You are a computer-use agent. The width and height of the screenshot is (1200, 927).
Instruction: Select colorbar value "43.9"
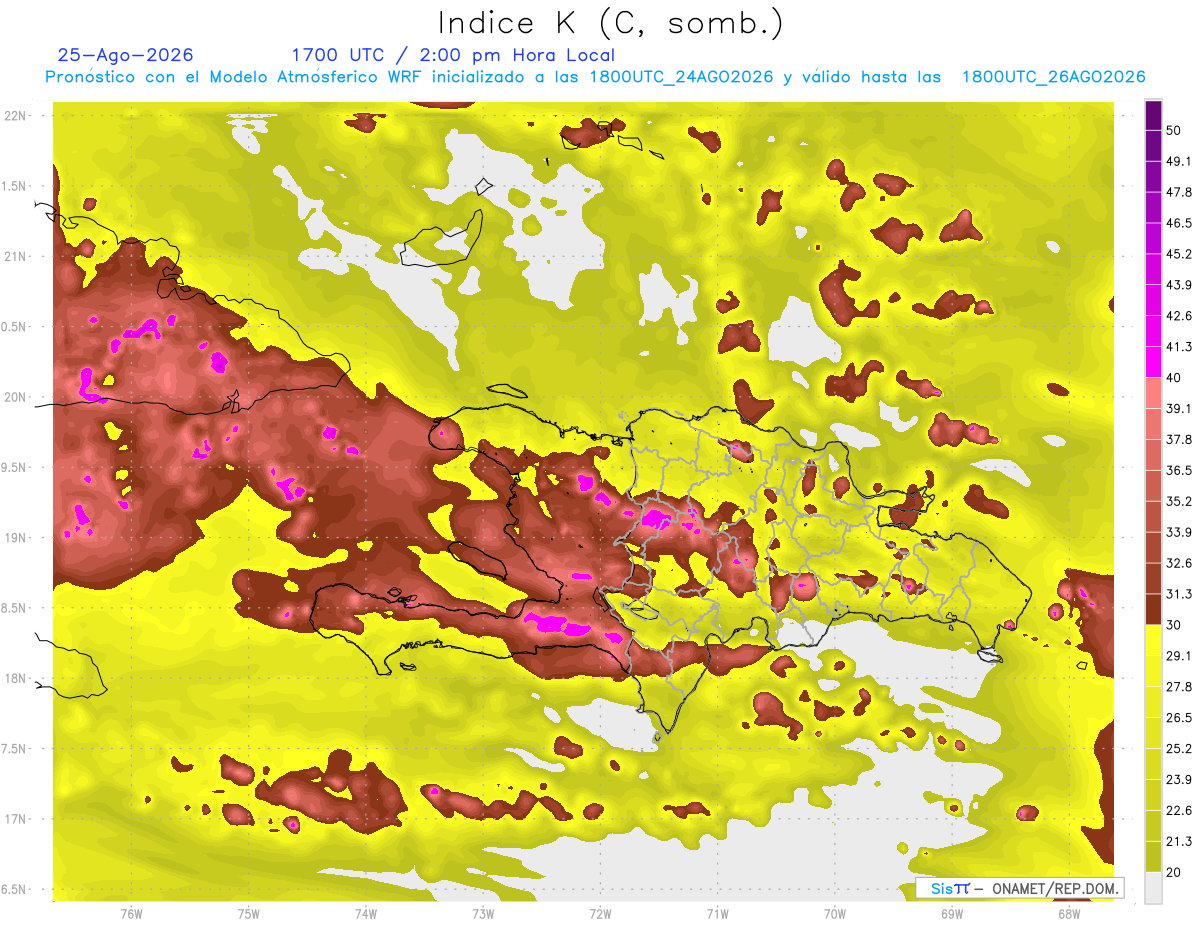[x=1180, y=285]
